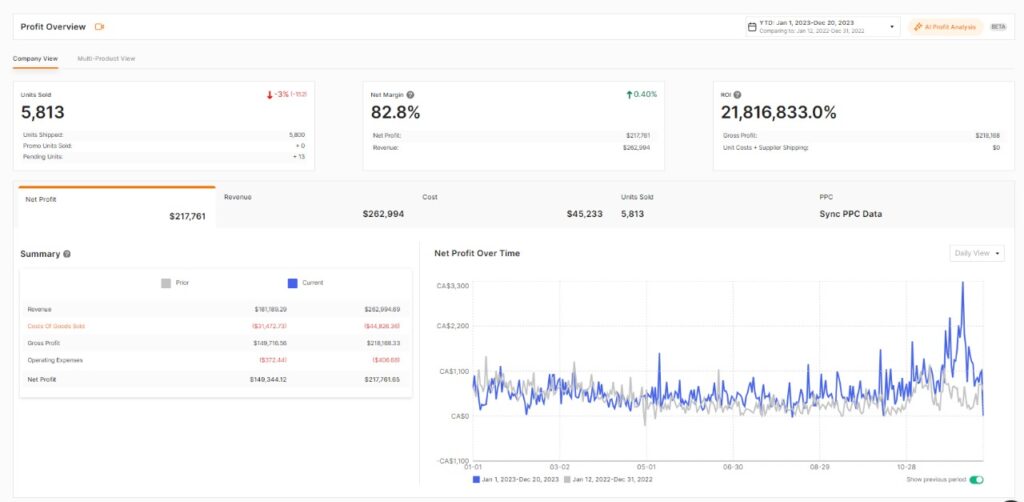This screenshot has width=1024, height=502.
Task: Click the $45,233 Cost value
Action: [x=584, y=213]
